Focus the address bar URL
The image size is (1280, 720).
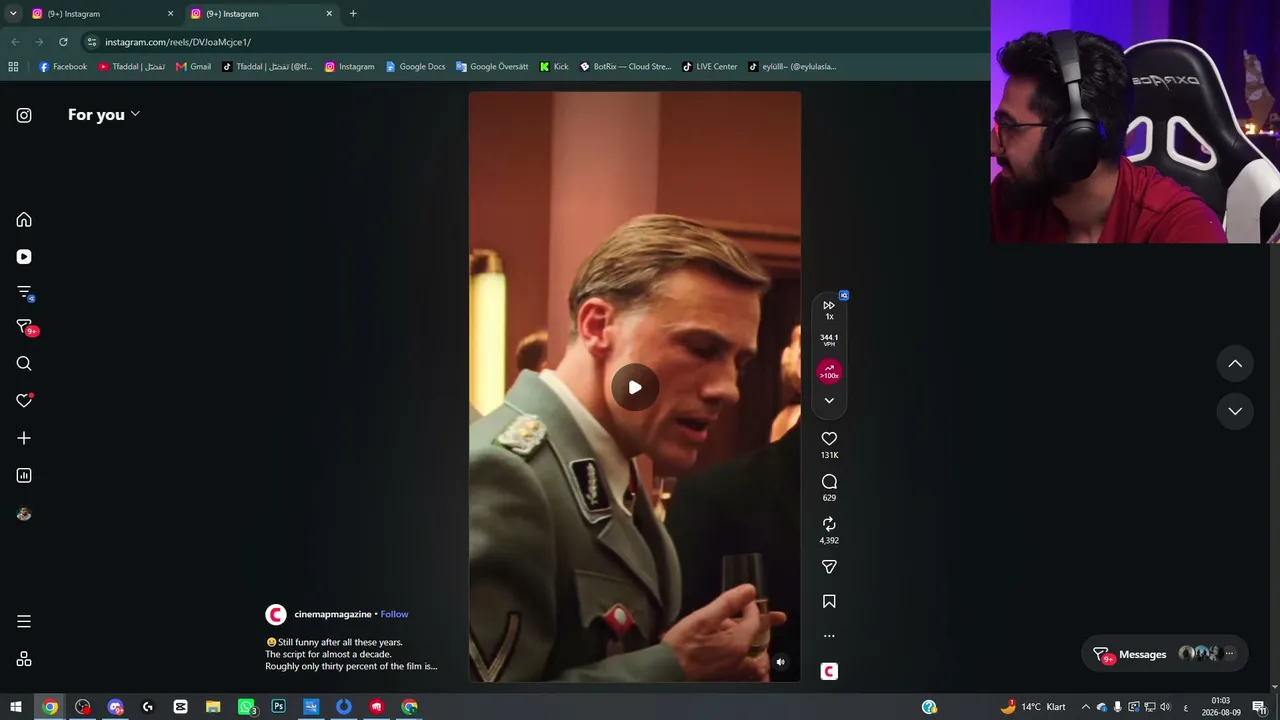click(178, 42)
